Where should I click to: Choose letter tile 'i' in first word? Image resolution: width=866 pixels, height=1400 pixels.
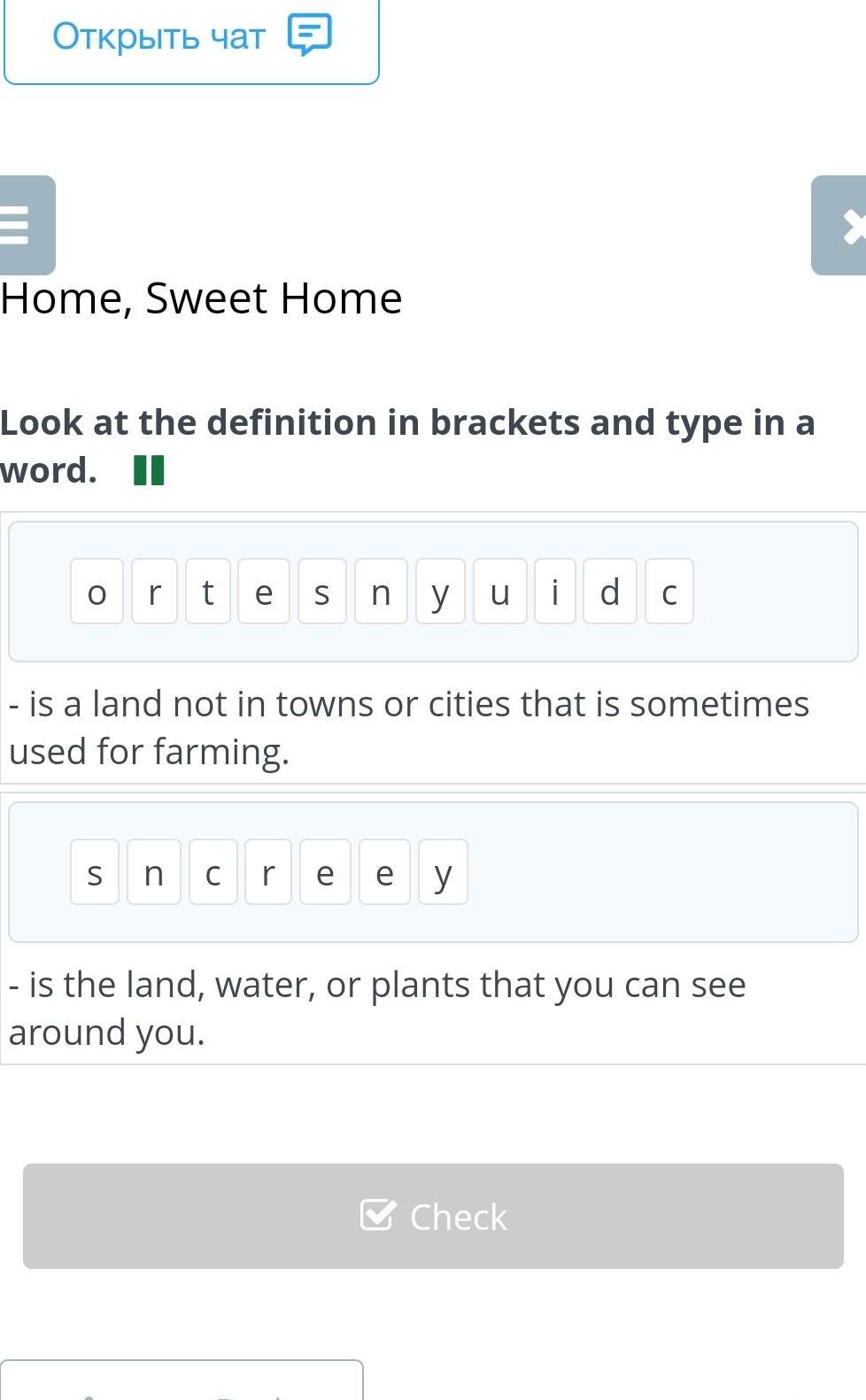click(x=555, y=592)
